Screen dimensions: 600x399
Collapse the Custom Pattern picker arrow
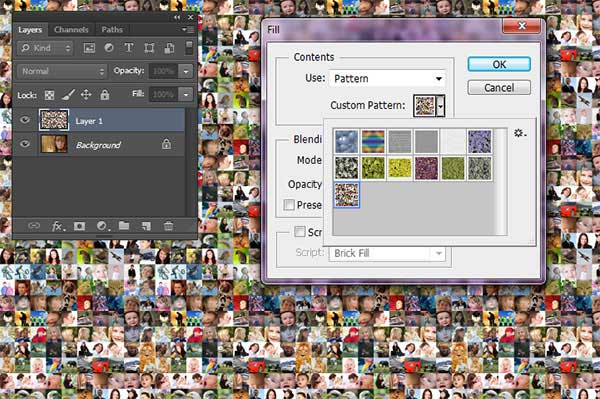441,106
